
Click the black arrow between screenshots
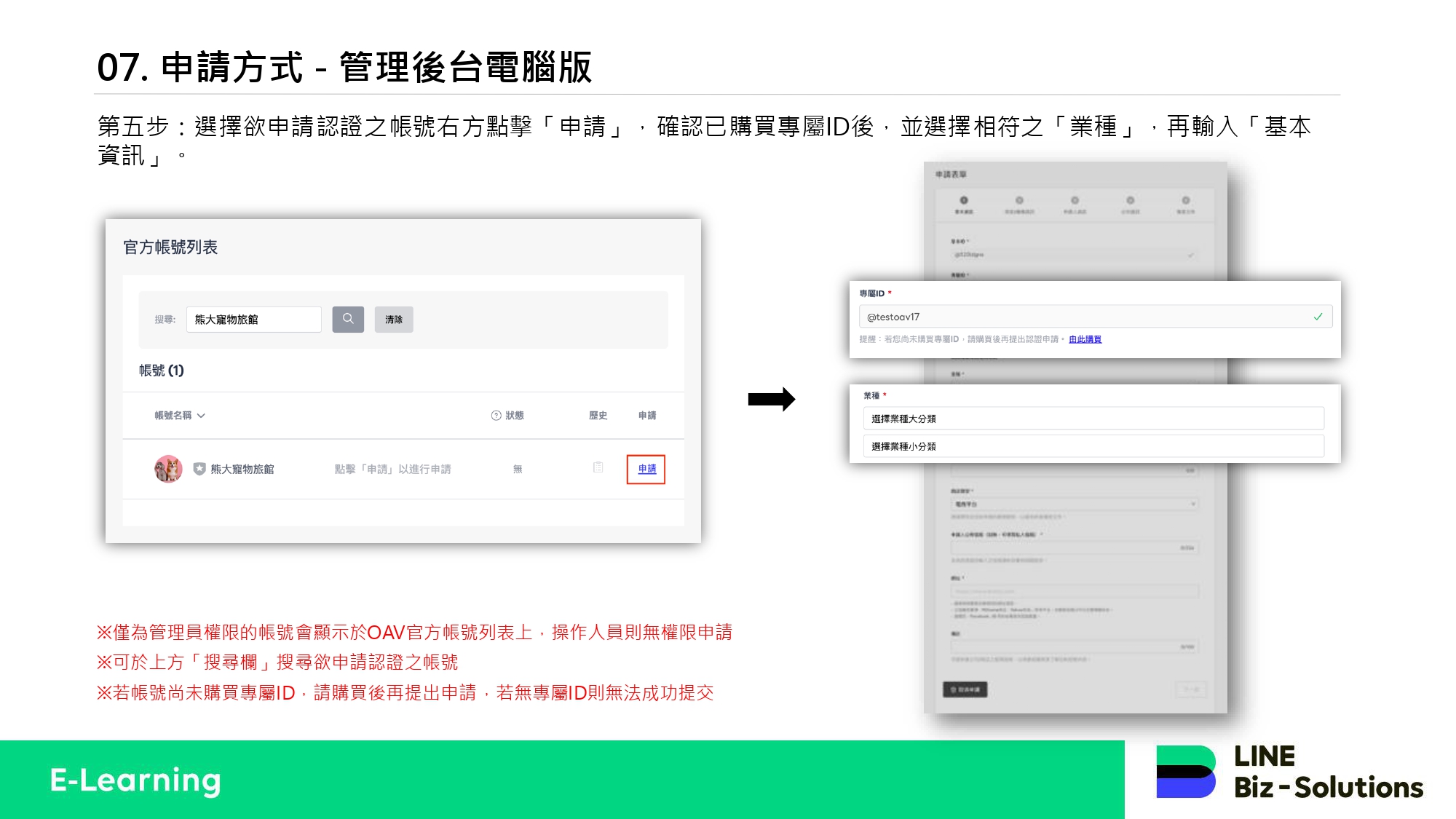pyautogui.click(x=771, y=399)
